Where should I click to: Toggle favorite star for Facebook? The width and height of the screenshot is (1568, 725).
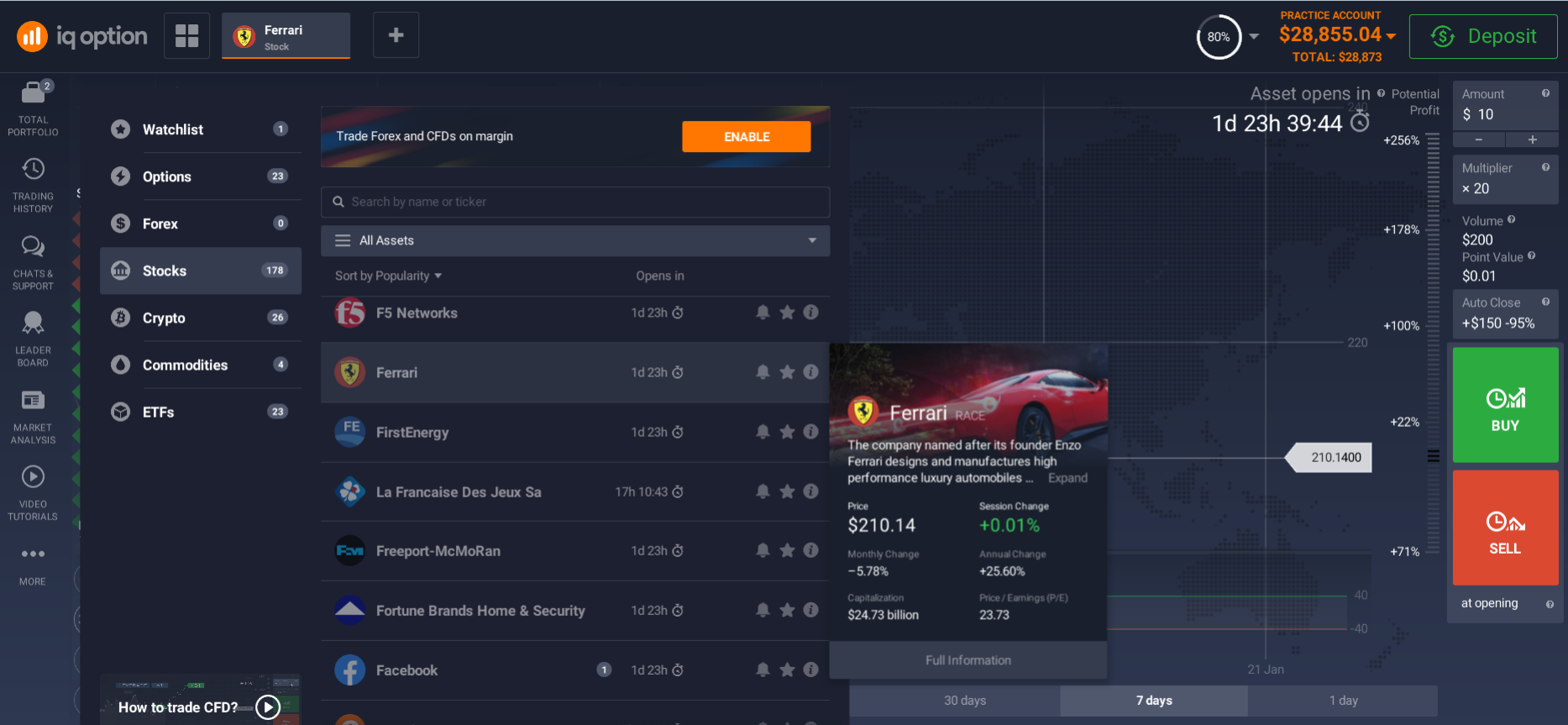787,670
